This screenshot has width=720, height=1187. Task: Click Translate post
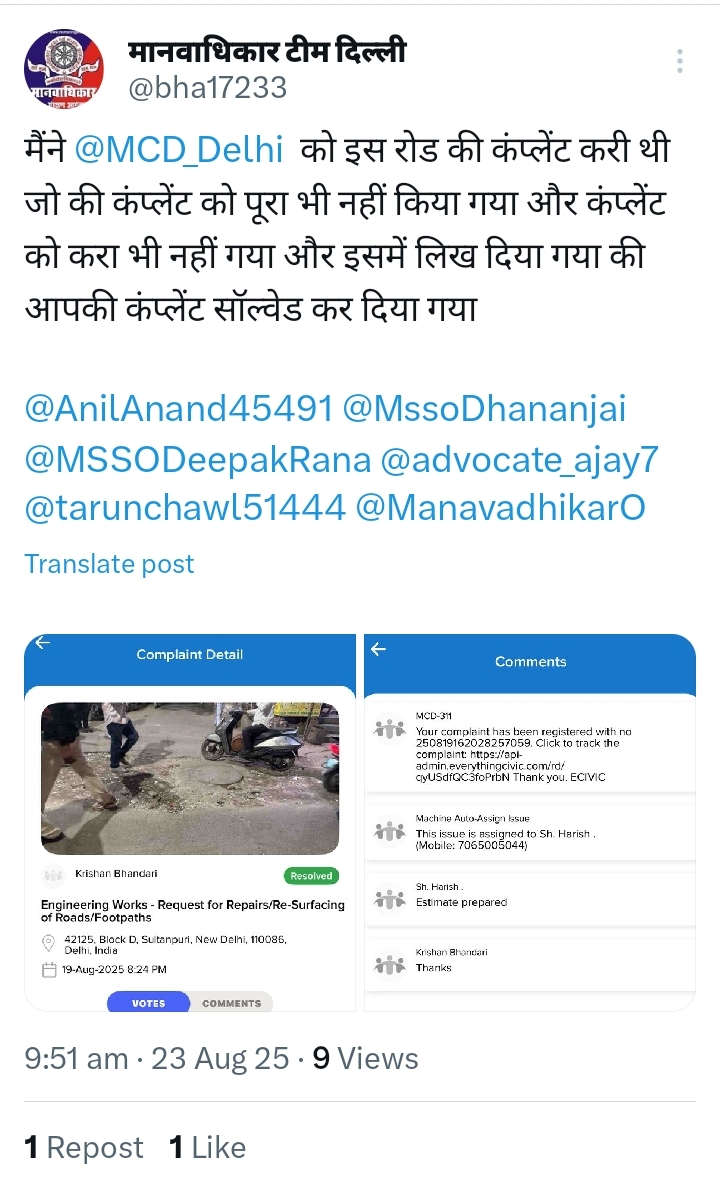[x=109, y=564]
